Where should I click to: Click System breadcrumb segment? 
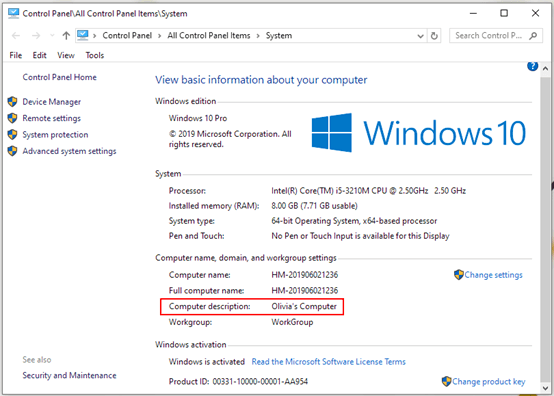(279, 36)
